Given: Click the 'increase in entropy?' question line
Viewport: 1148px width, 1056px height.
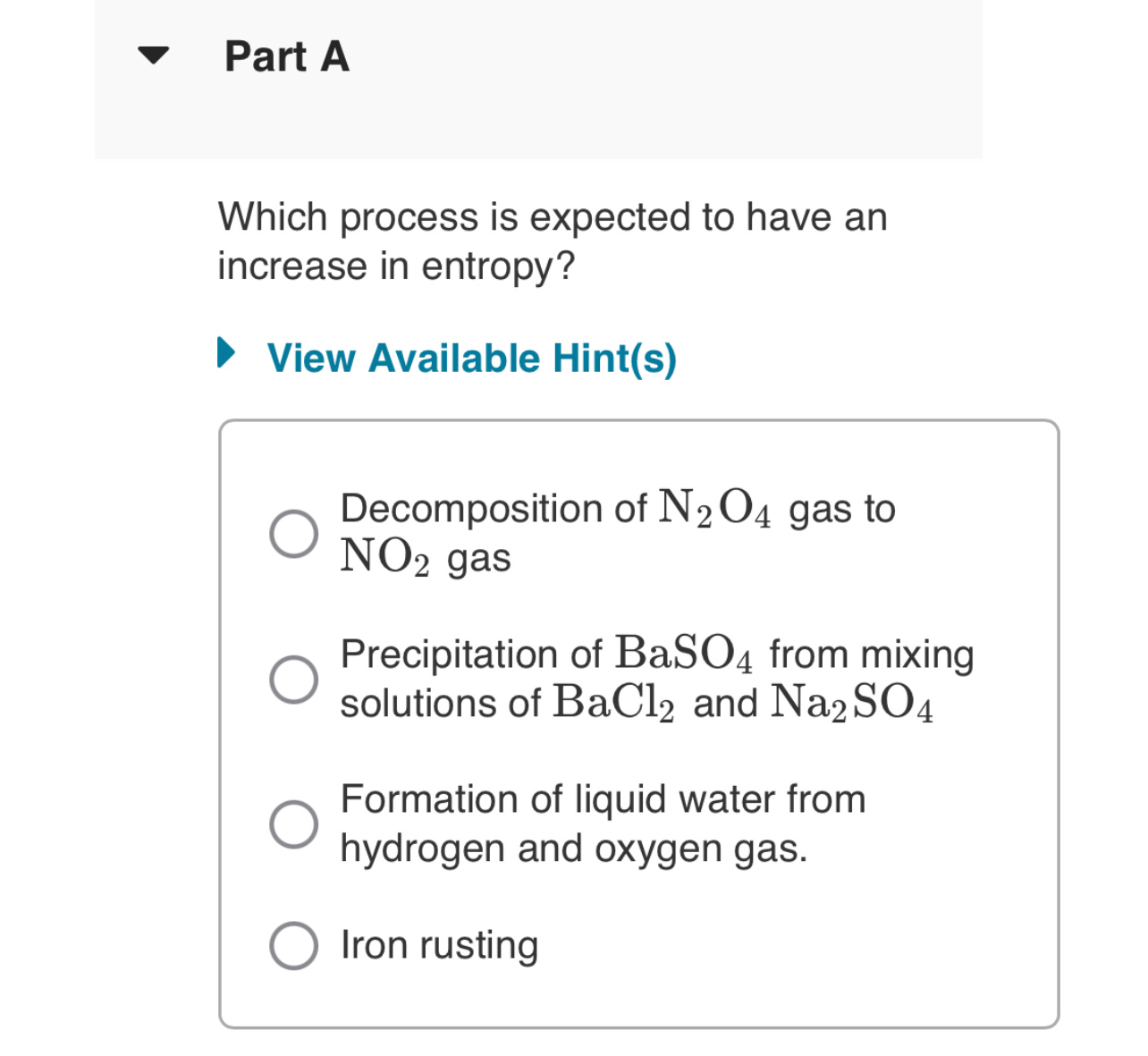Looking at the screenshot, I should pyautogui.click(x=396, y=266).
